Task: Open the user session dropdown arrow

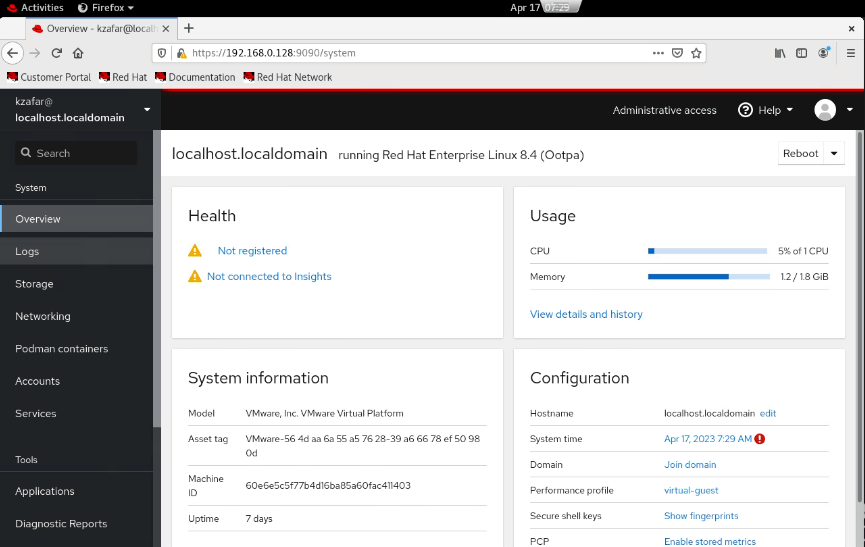Action: coord(850,110)
